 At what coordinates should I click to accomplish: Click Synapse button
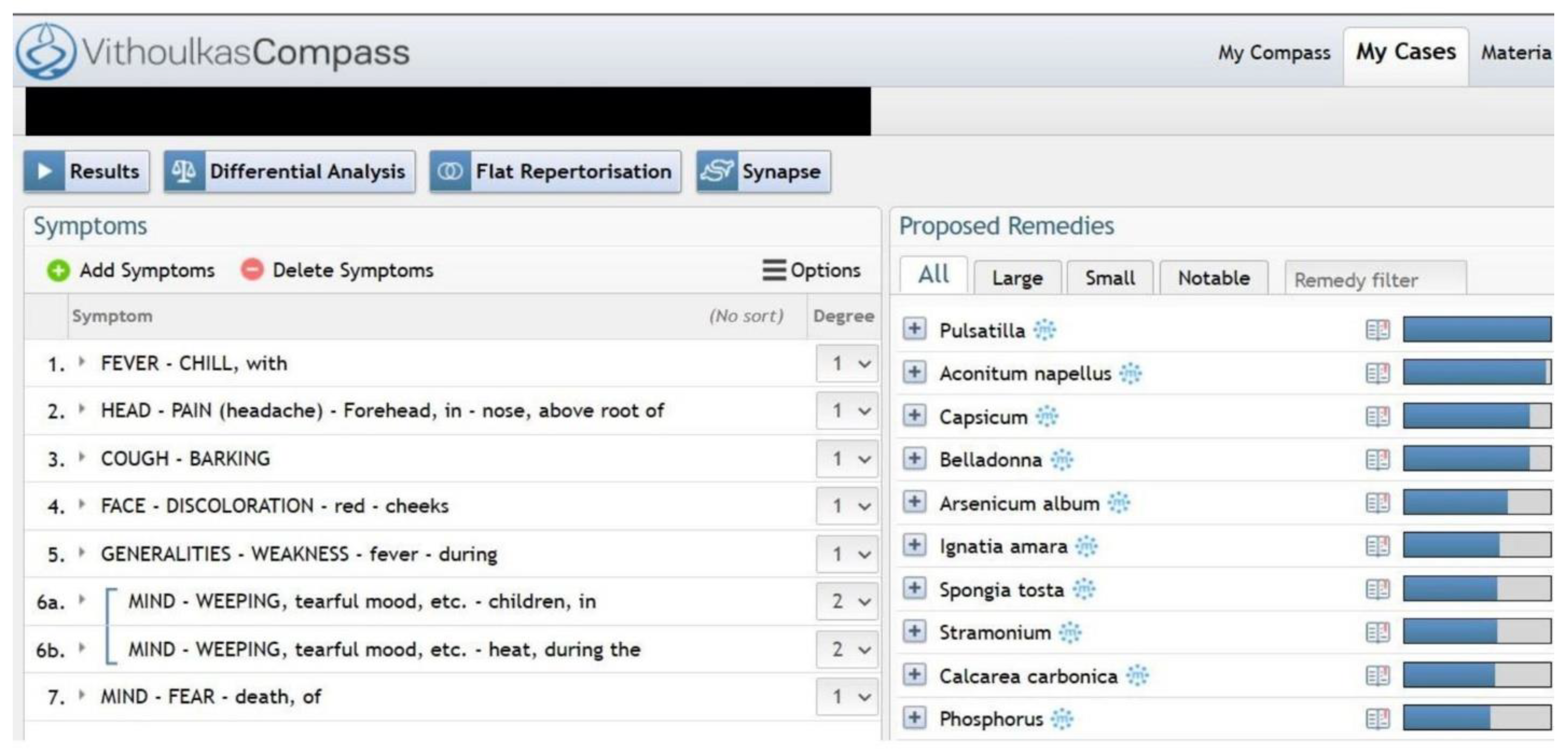763,172
